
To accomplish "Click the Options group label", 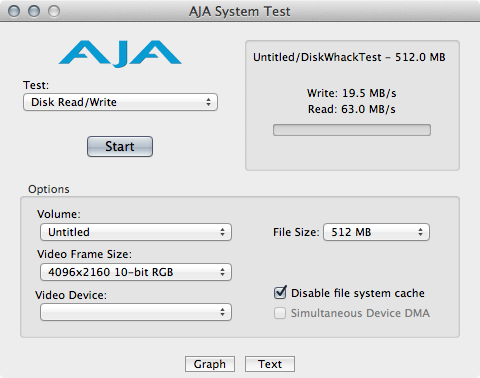I will 49,189.
